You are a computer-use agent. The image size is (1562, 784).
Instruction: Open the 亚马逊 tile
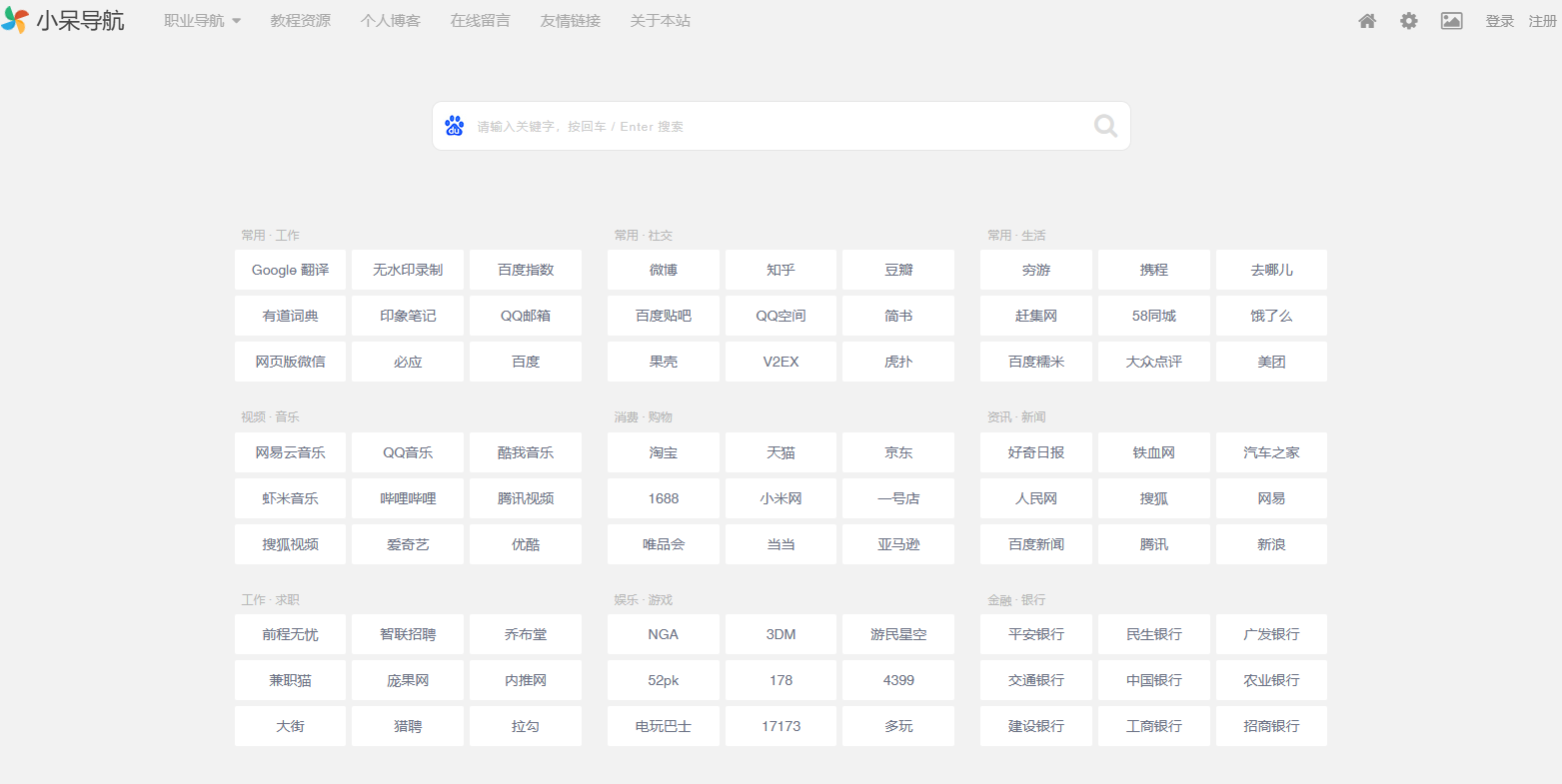coord(898,544)
